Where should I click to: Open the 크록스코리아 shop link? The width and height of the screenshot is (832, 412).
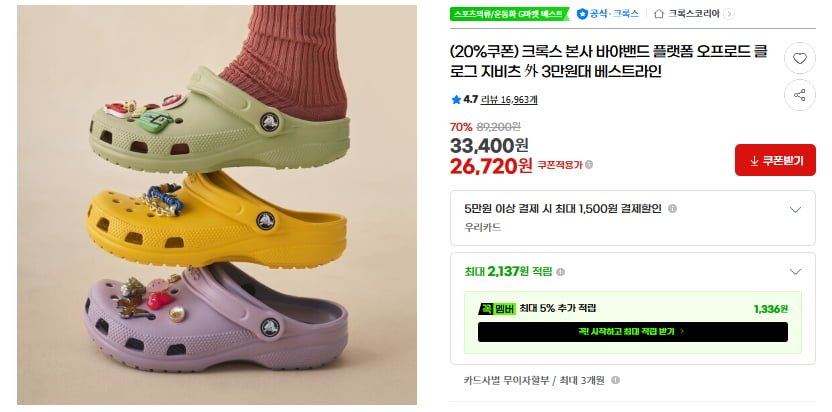[x=693, y=14]
